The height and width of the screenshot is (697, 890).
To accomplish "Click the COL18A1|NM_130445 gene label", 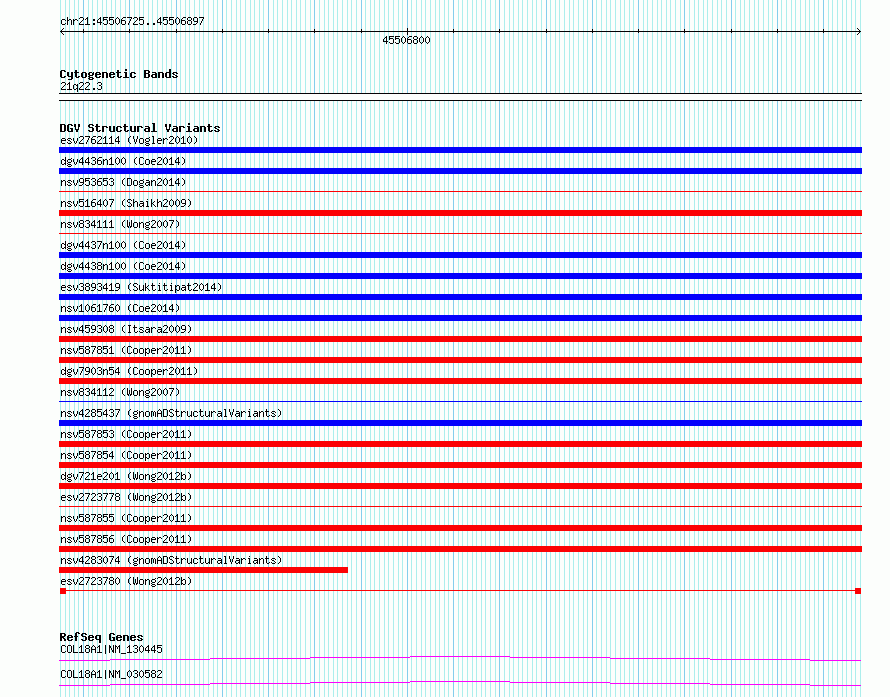I will 111,649.
